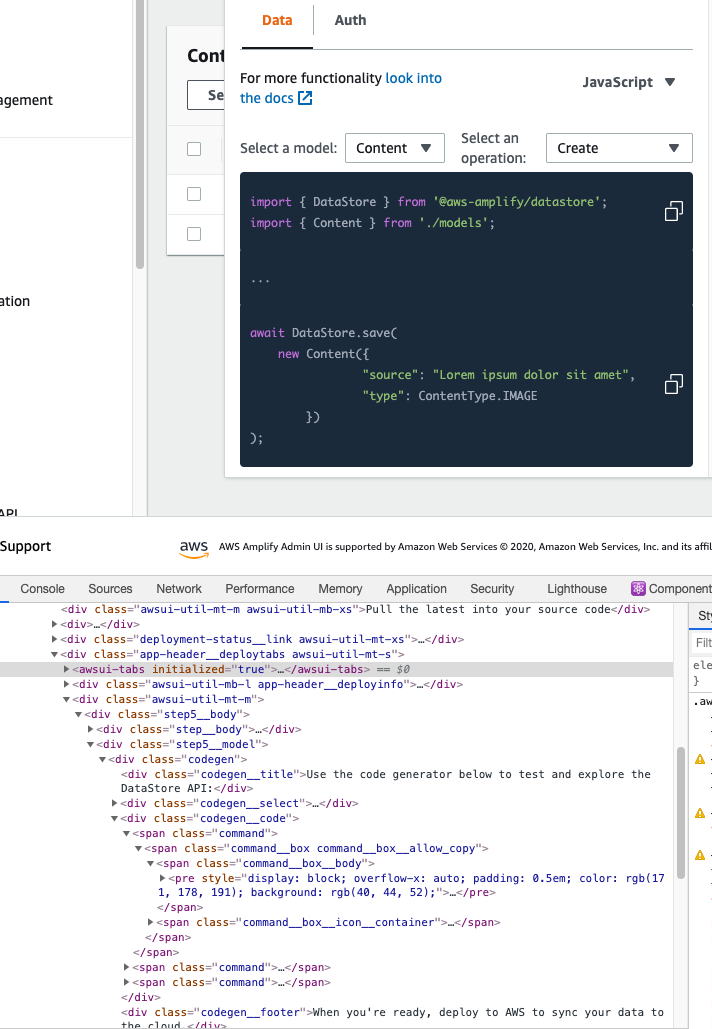712x1029 pixels.
Task: Click the lower copy icon in the code block
Action: (x=674, y=384)
